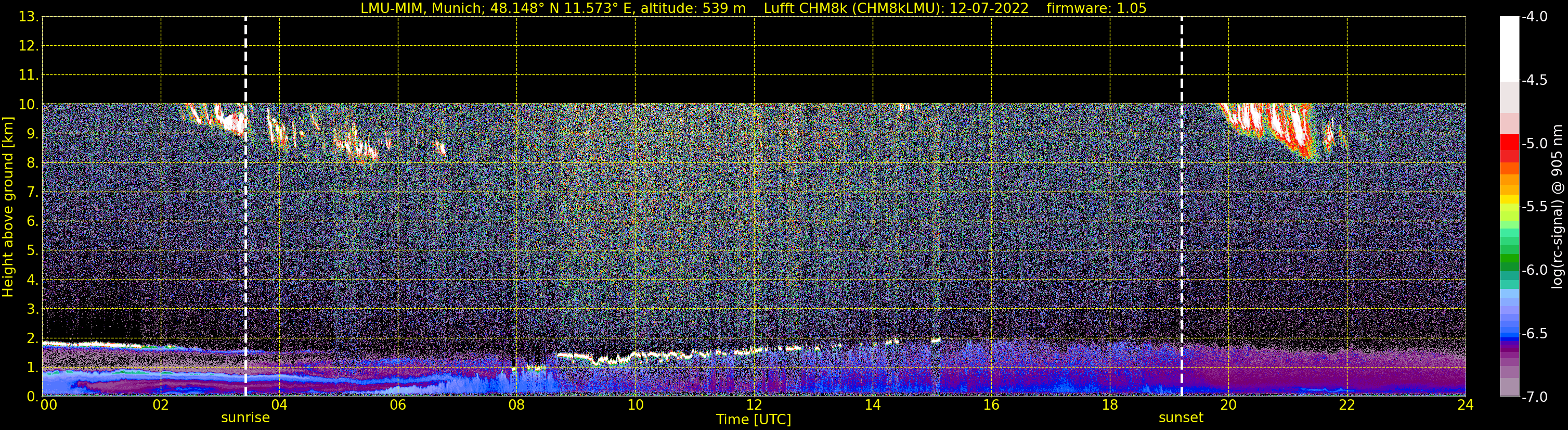Click the yellow segment of the colorbar
The image size is (1568, 430).
click(1510, 199)
